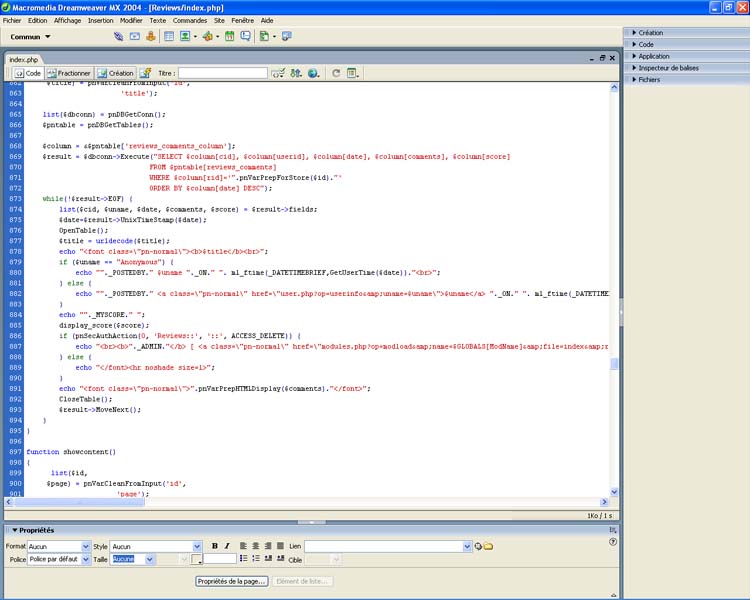Insert a Table from Commun bar
The width and height of the screenshot is (750, 600).
point(169,36)
